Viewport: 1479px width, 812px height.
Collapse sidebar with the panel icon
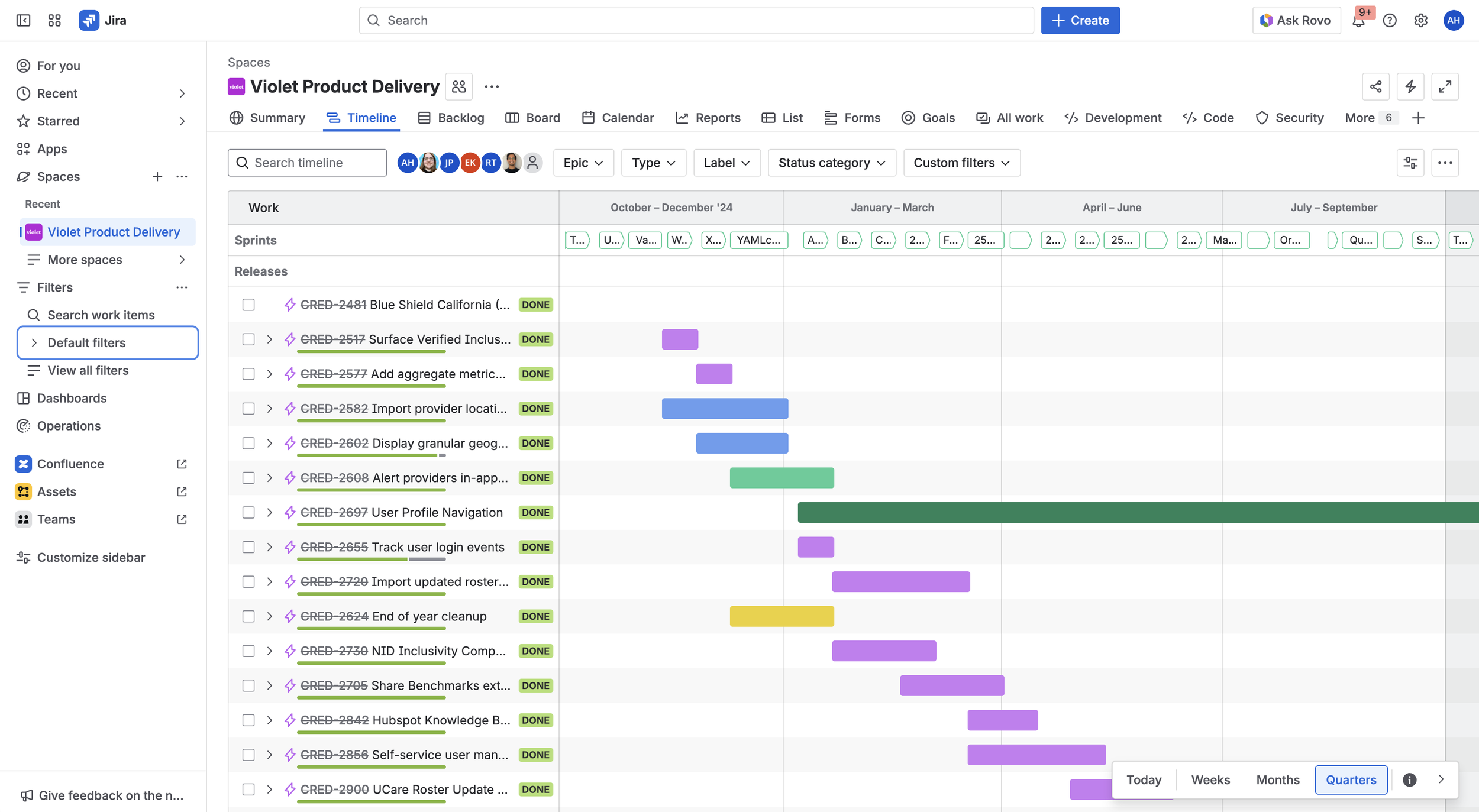pos(23,21)
